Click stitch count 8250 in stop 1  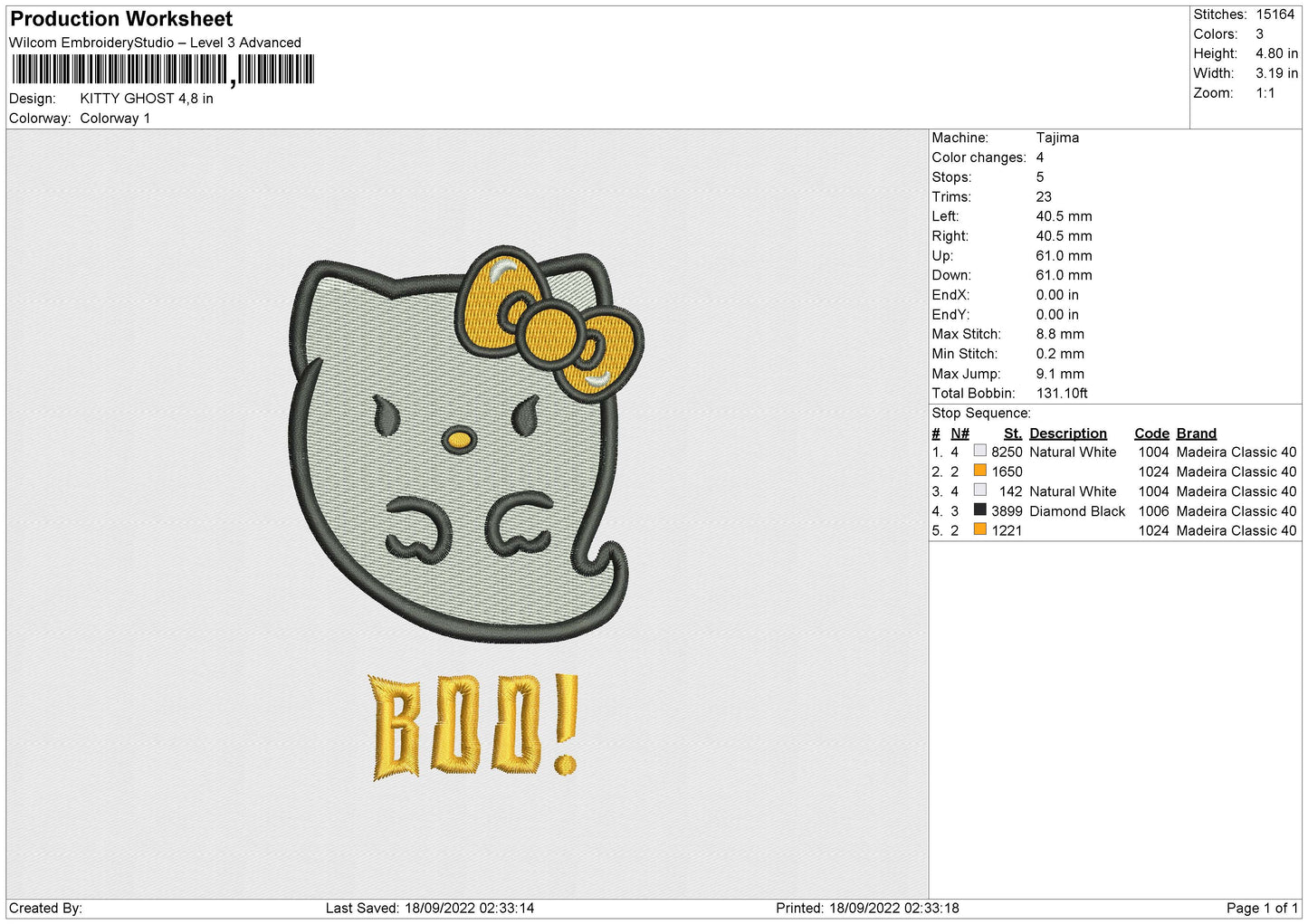coord(1007,452)
